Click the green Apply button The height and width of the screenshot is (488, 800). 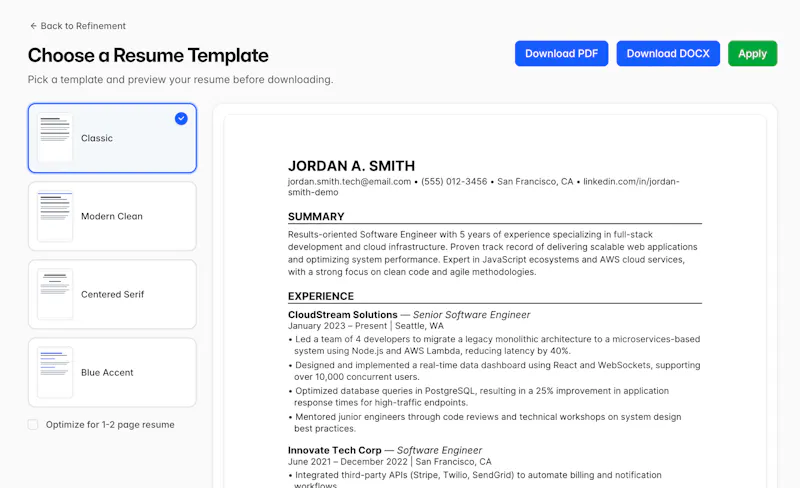752,54
